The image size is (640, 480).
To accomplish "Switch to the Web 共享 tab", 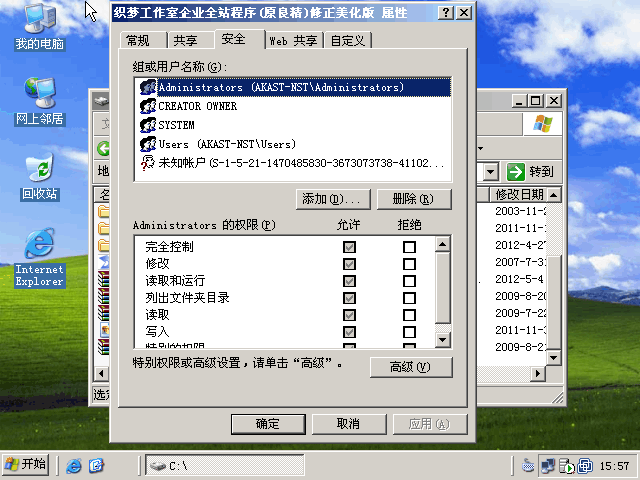I will click(293, 41).
